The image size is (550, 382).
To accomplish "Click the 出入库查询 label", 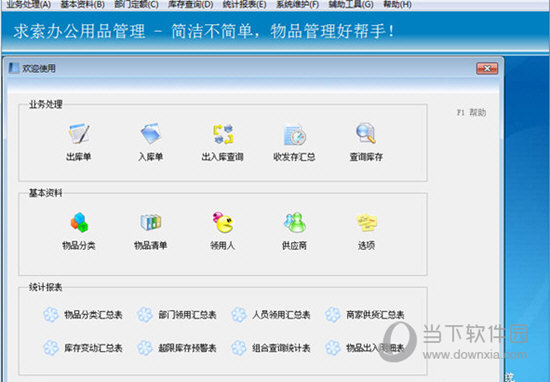I will pos(223,156).
